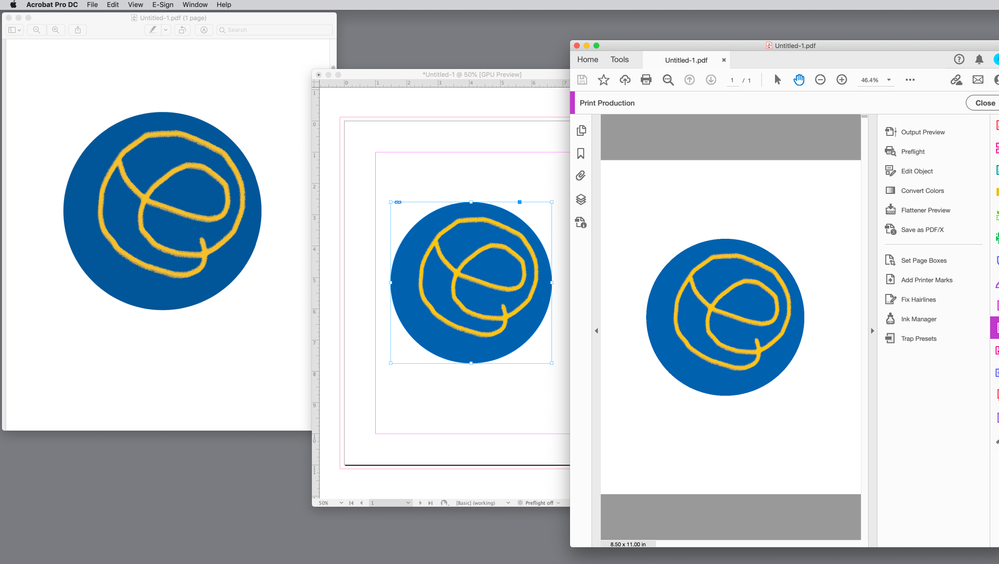Open Acrobat help question mark

click(959, 59)
